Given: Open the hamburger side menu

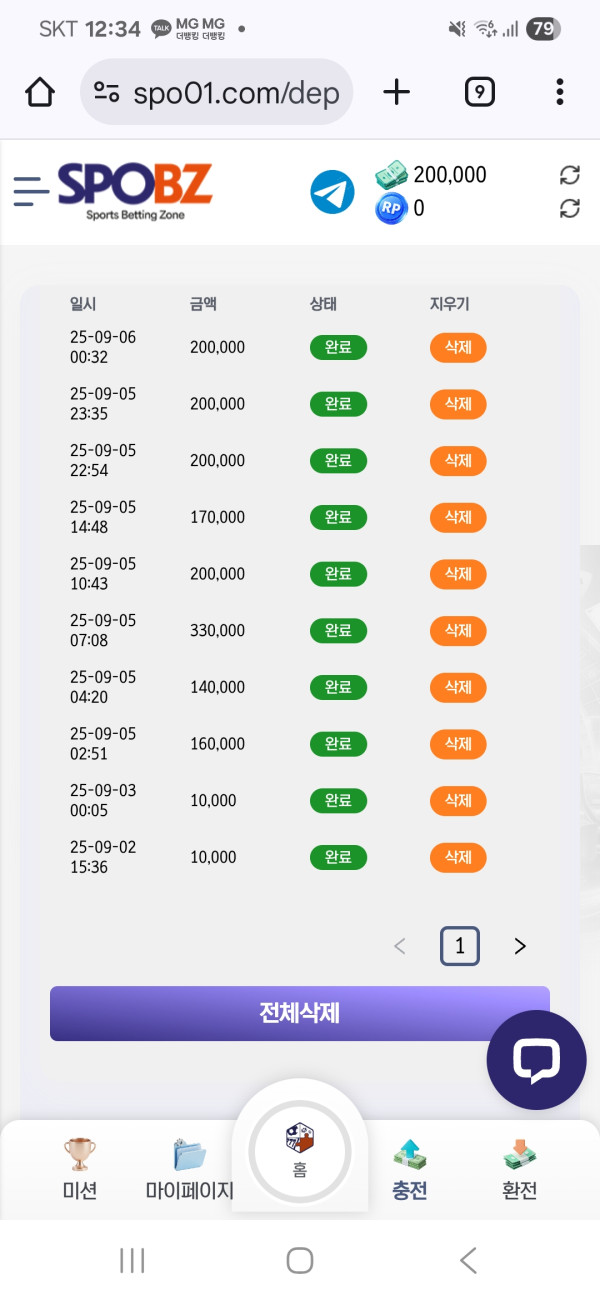Looking at the screenshot, I should coord(31,190).
